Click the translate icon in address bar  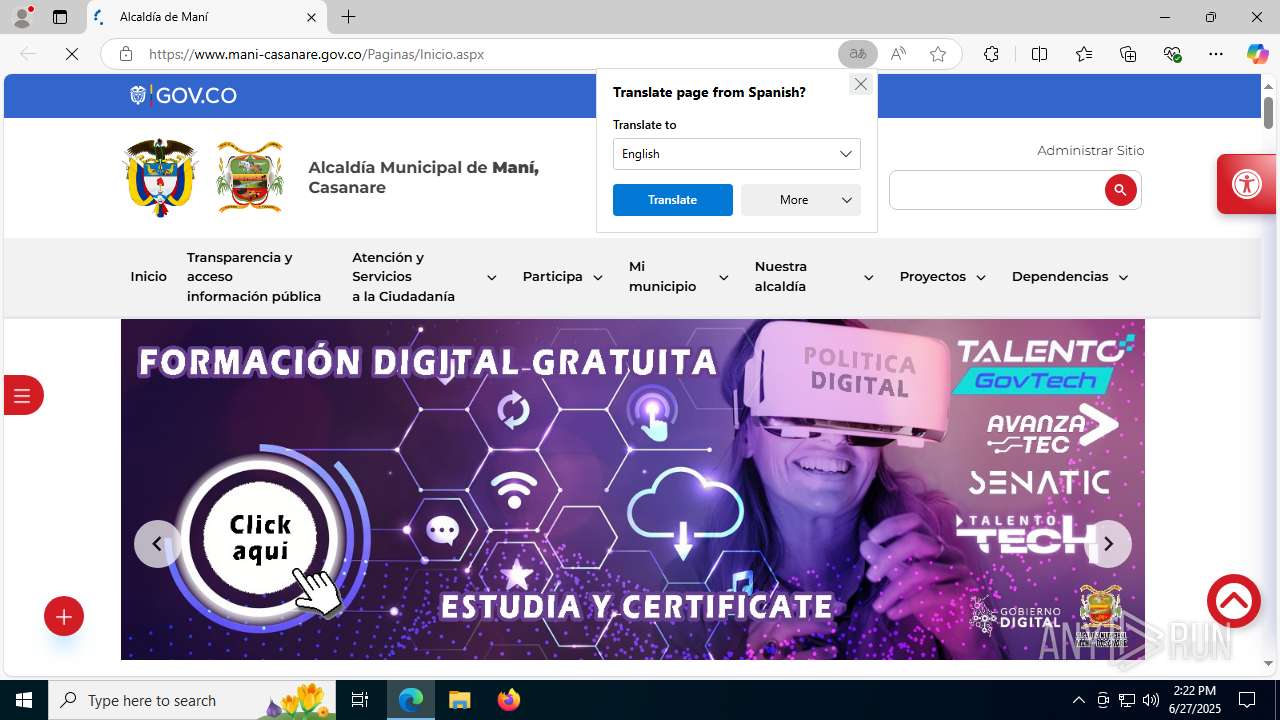tap(858, 54)
